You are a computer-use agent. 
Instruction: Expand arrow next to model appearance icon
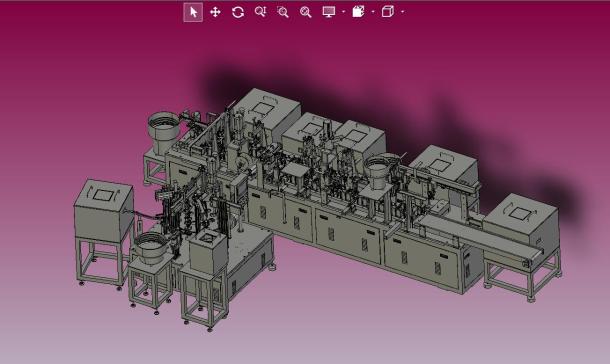[373, 12]
